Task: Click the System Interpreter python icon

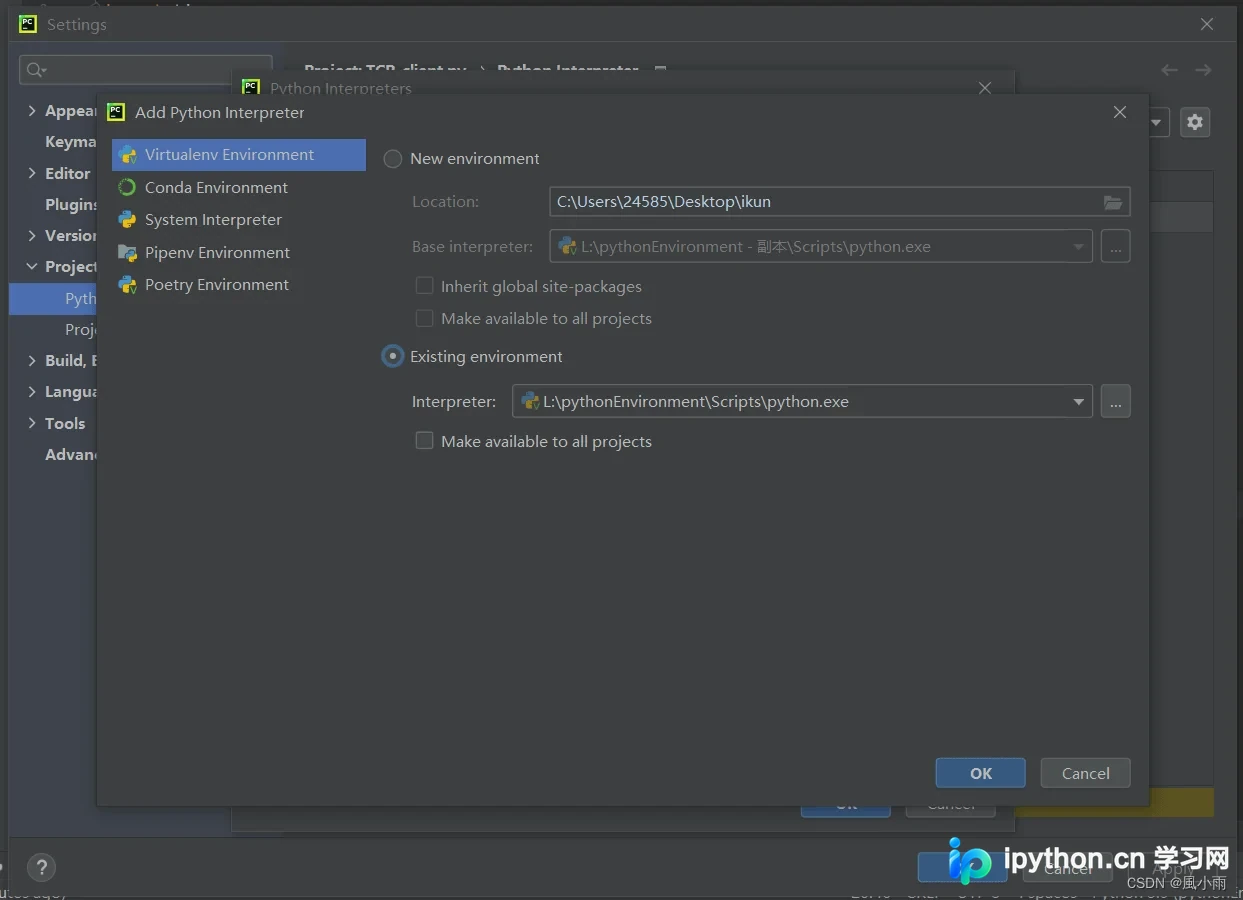Action: 127,220
